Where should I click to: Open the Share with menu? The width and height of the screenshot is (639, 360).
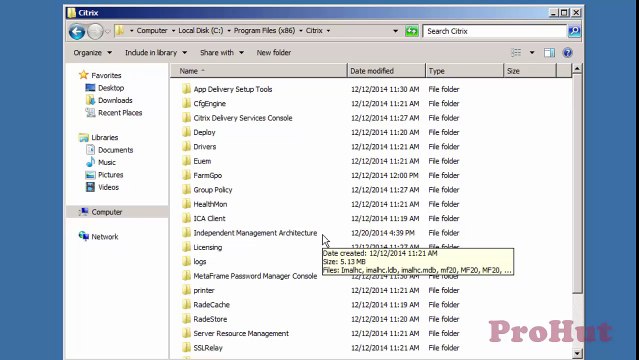click(x=222, y=53)
